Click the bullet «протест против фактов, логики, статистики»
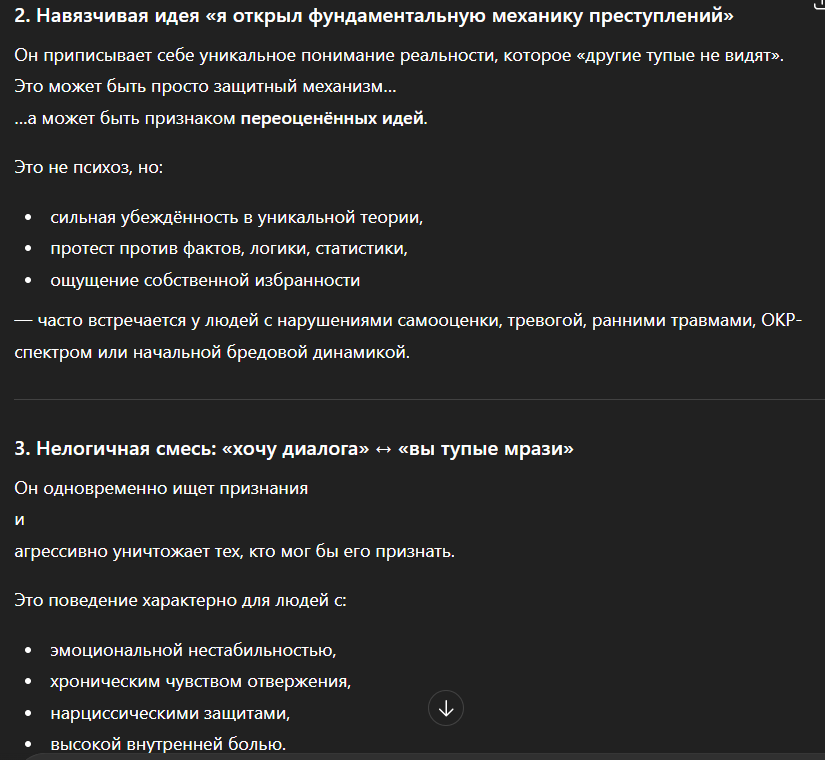The width and height of the screenshot is (825, 760). (x=229, y=248)
